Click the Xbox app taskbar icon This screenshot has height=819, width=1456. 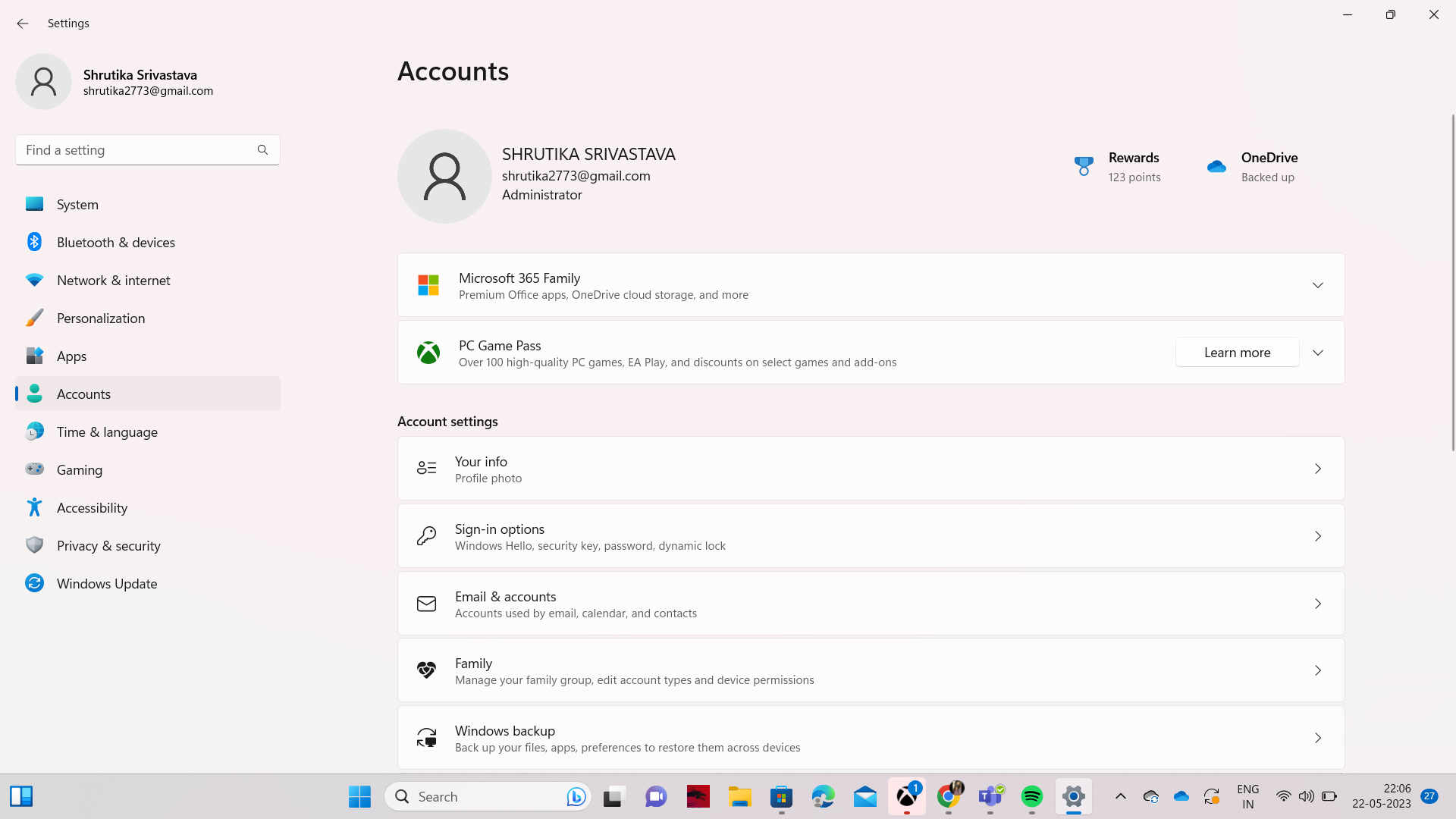click(907, 796)
